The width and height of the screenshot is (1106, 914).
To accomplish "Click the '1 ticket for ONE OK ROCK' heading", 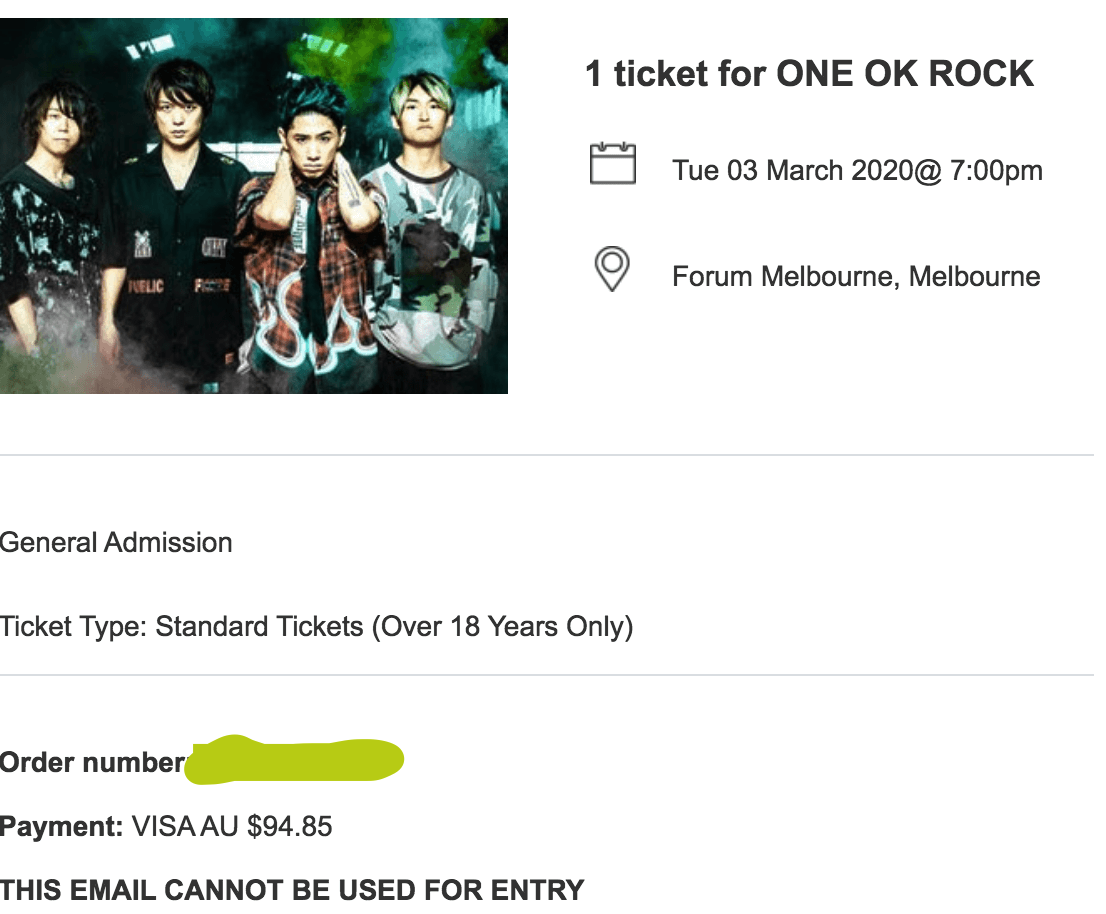I will [809, 74].
